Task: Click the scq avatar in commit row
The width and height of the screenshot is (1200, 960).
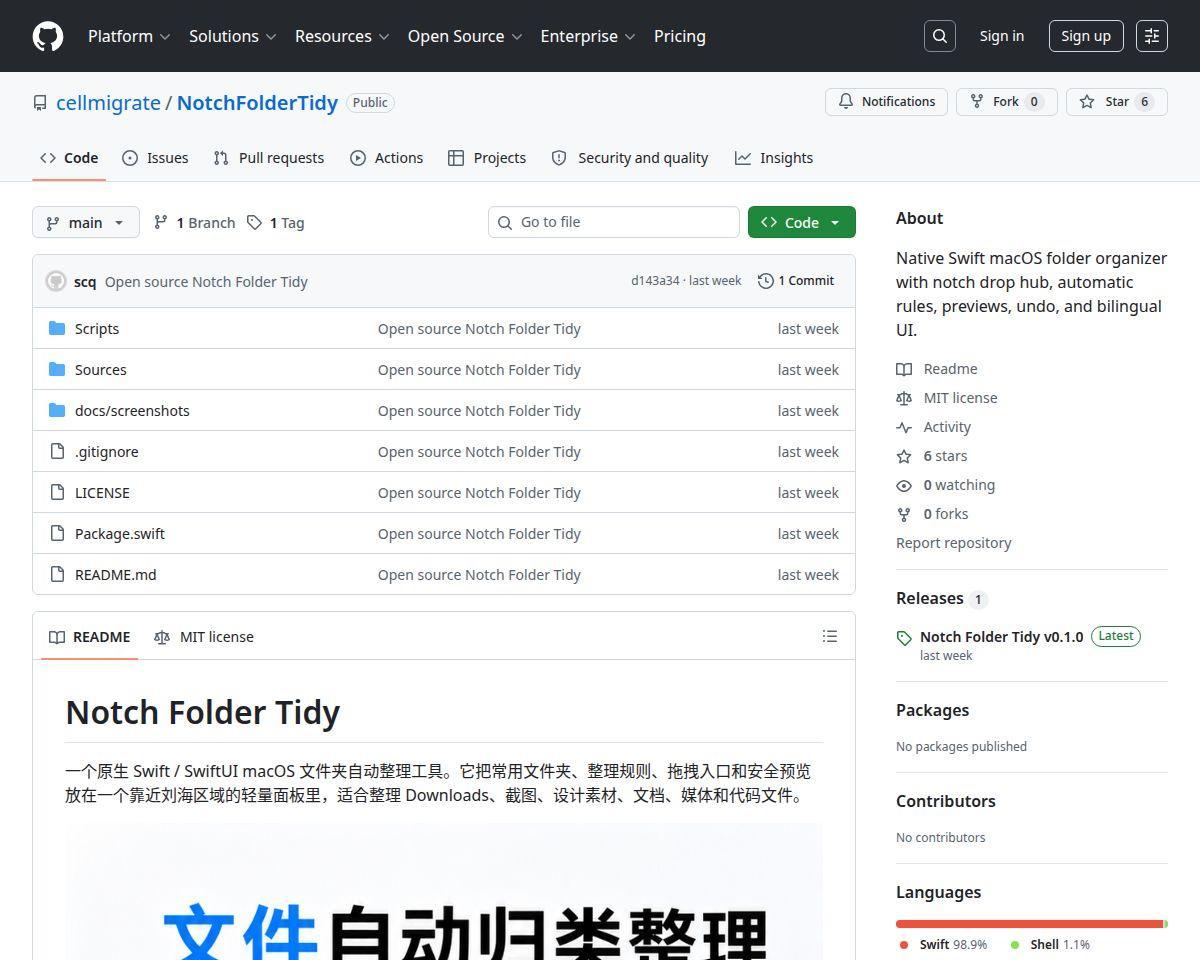Action: point(56,281)
